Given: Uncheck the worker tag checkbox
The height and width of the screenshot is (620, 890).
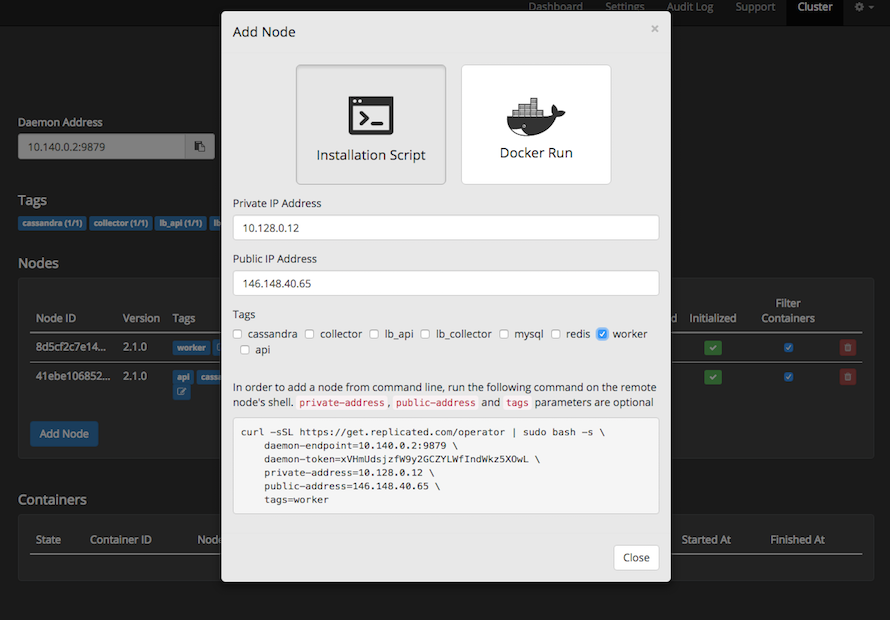Looking at the screenshot, I should pos(601,334).
